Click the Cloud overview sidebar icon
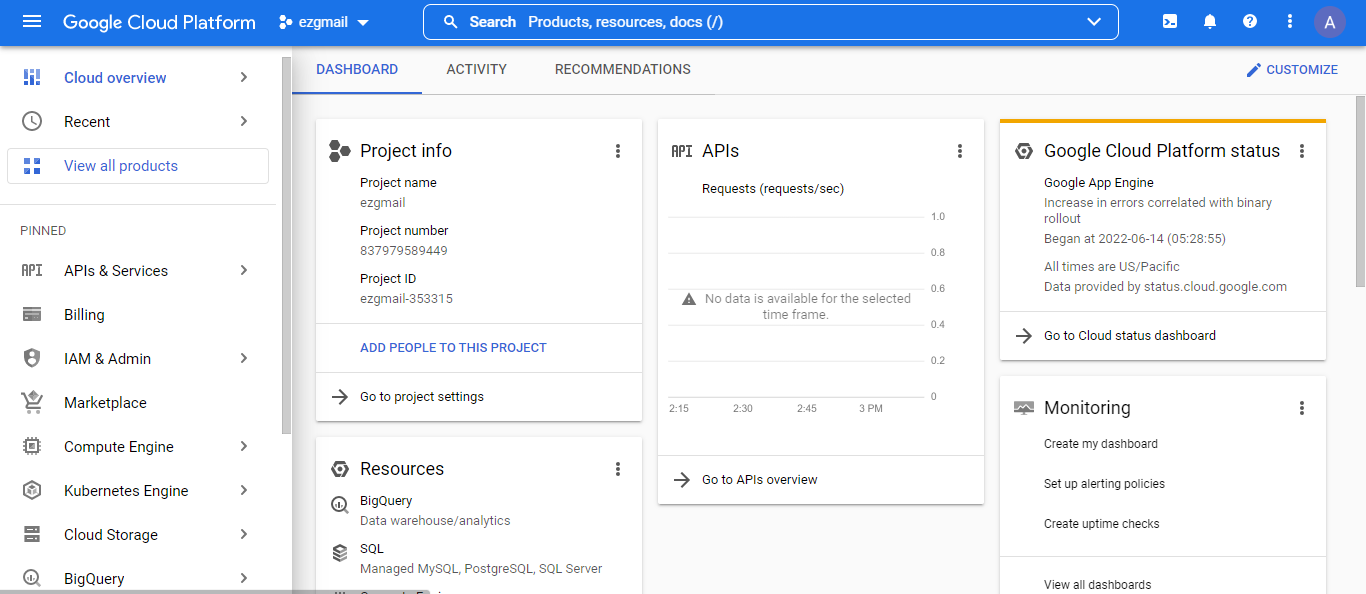This screenshot has height=594, width=1366. point(32,77)
